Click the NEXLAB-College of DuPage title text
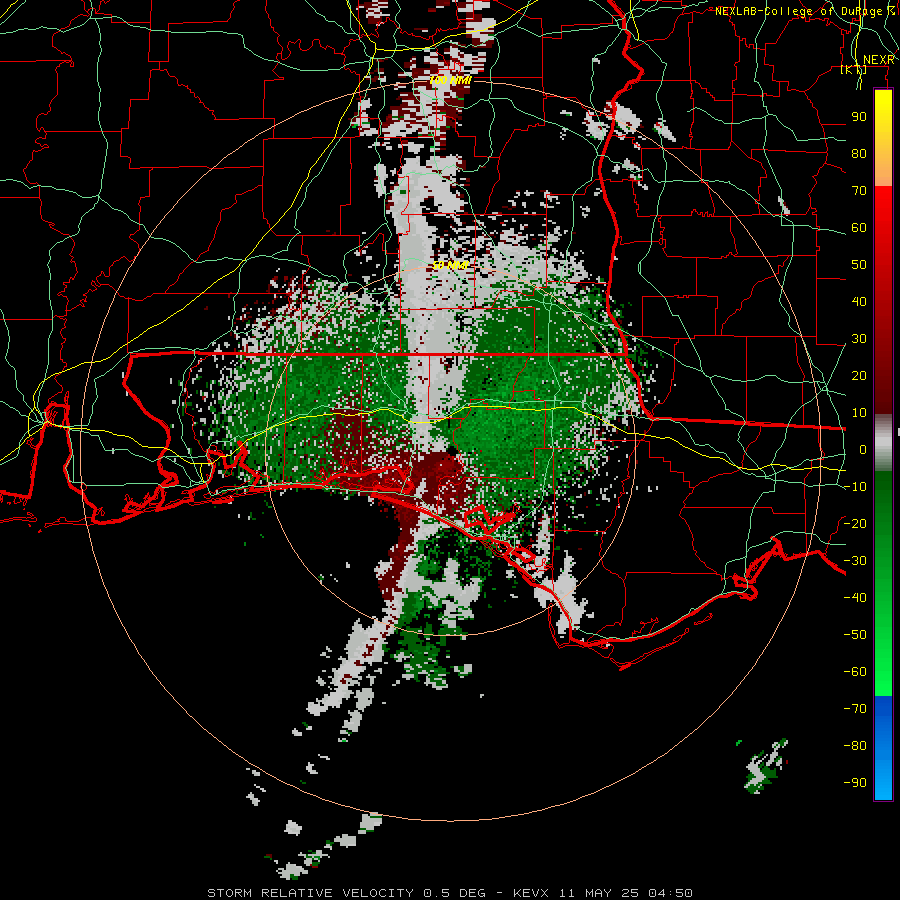Screen dimensions: 900x900 coord(805,11)
